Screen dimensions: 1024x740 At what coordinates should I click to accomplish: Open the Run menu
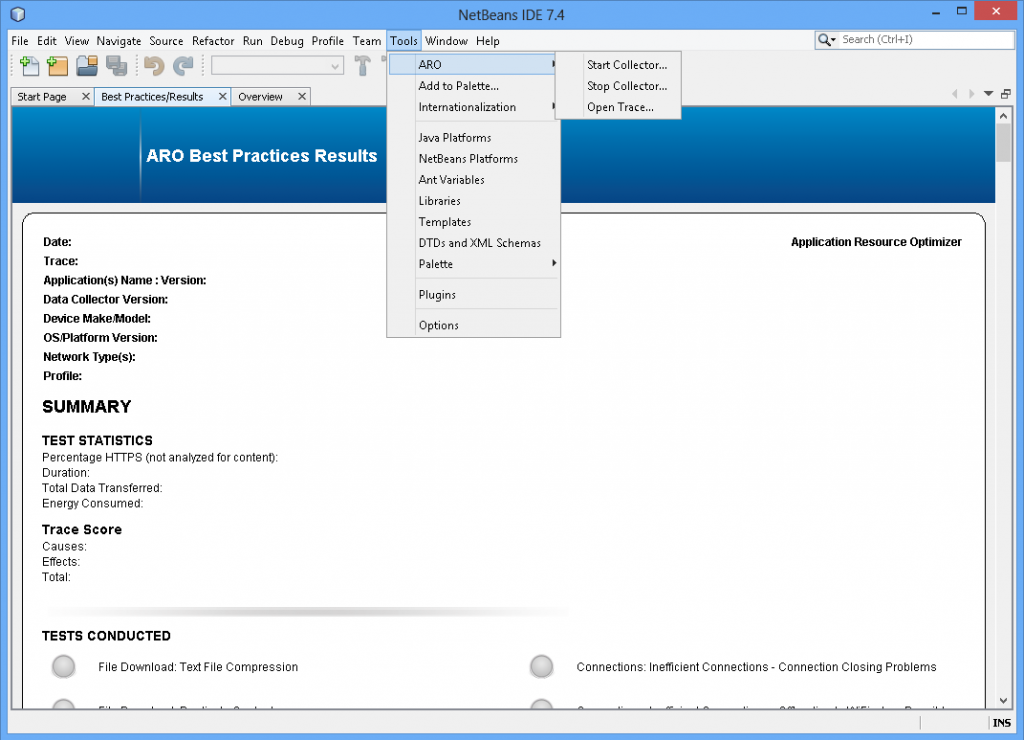(252, 40)
